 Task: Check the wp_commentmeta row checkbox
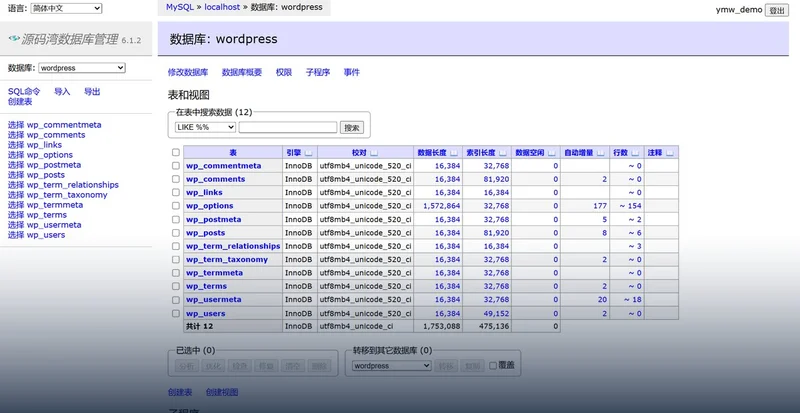[x=176, y=165]
